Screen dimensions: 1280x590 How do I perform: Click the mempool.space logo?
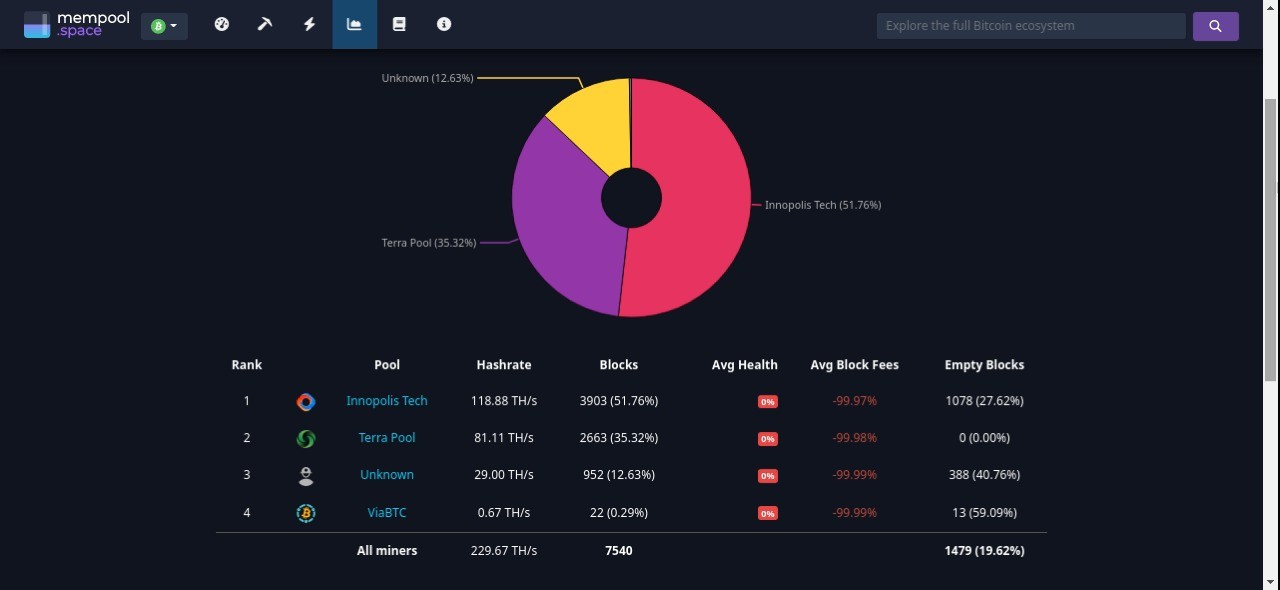point(77,25)
